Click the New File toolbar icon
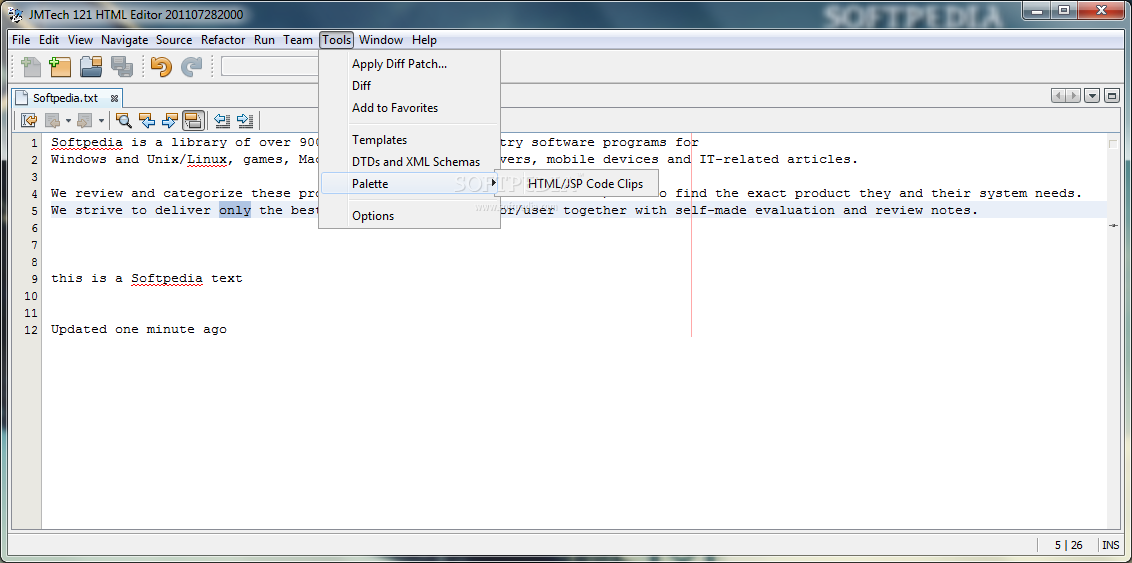 click(x=30, y=67)
